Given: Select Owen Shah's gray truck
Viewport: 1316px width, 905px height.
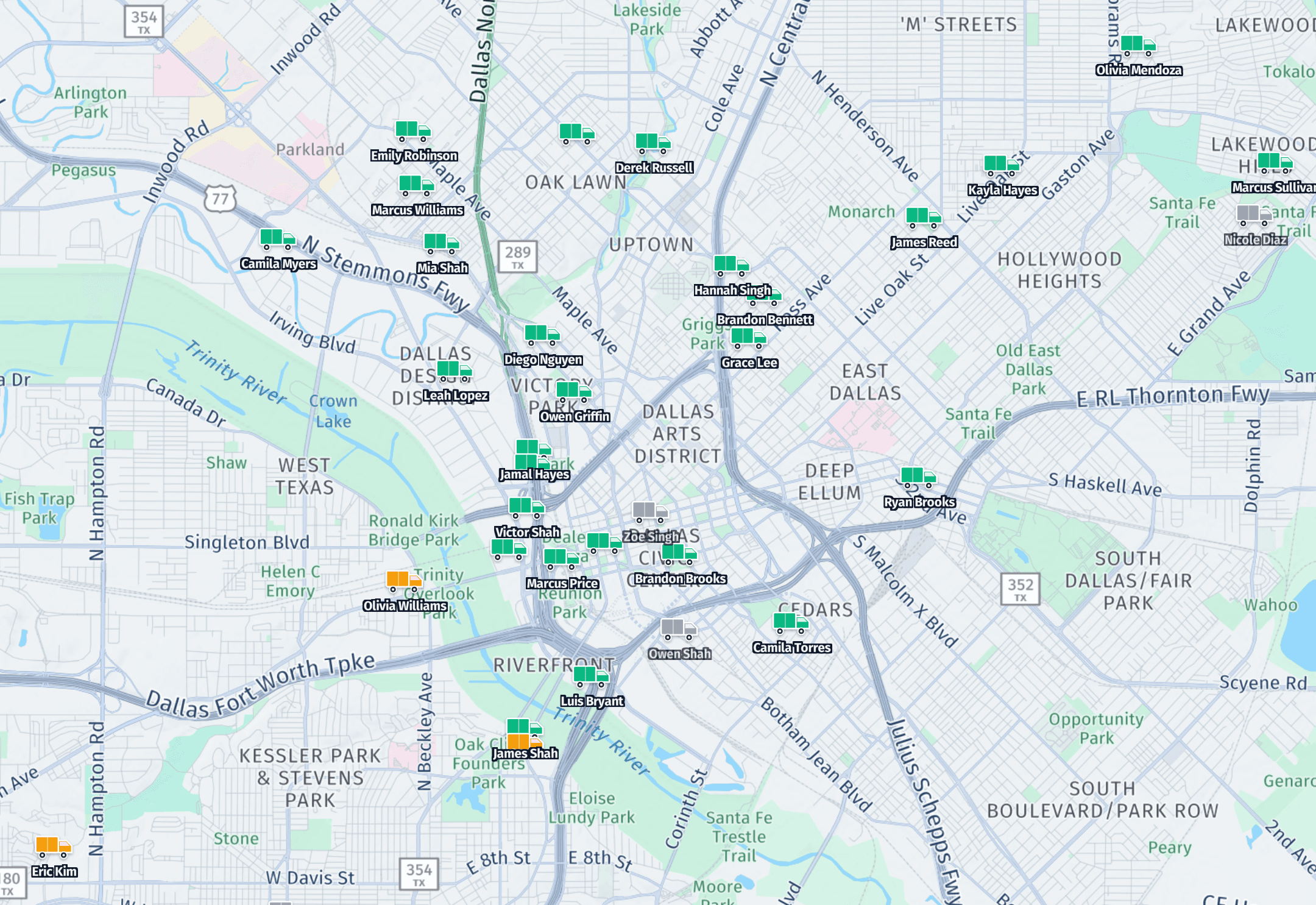Looking at the screenshot, I should pos(679,630).
